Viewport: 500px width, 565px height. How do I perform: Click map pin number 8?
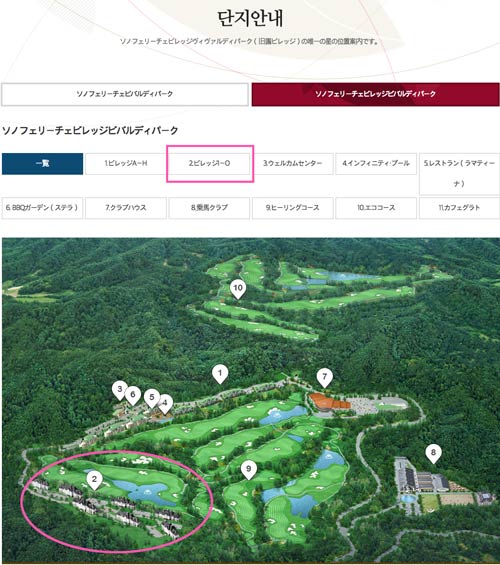pyautogui.click(x=433, y=453)
